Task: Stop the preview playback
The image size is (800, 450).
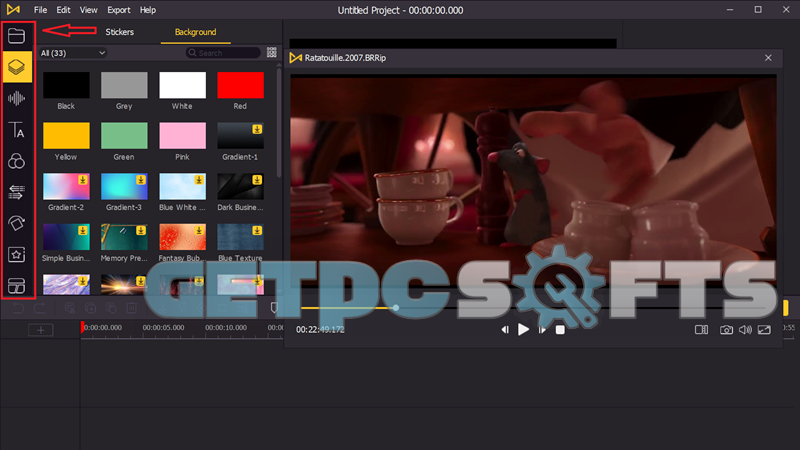Action: click(560, 330)
